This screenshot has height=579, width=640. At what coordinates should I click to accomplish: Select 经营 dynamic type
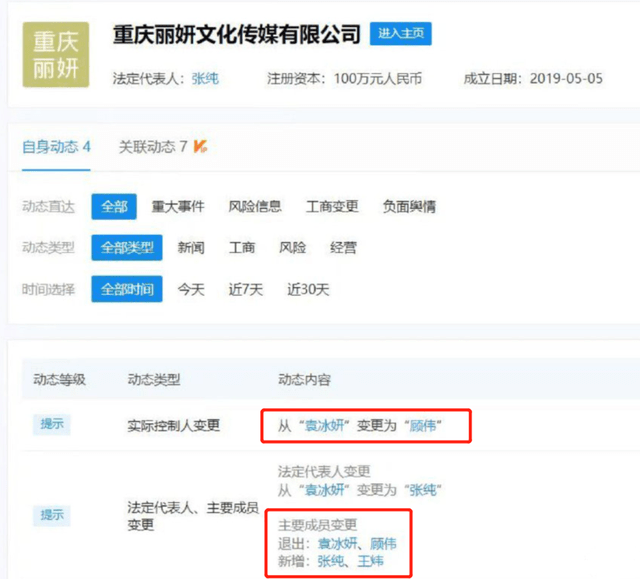tap(343, 248)
